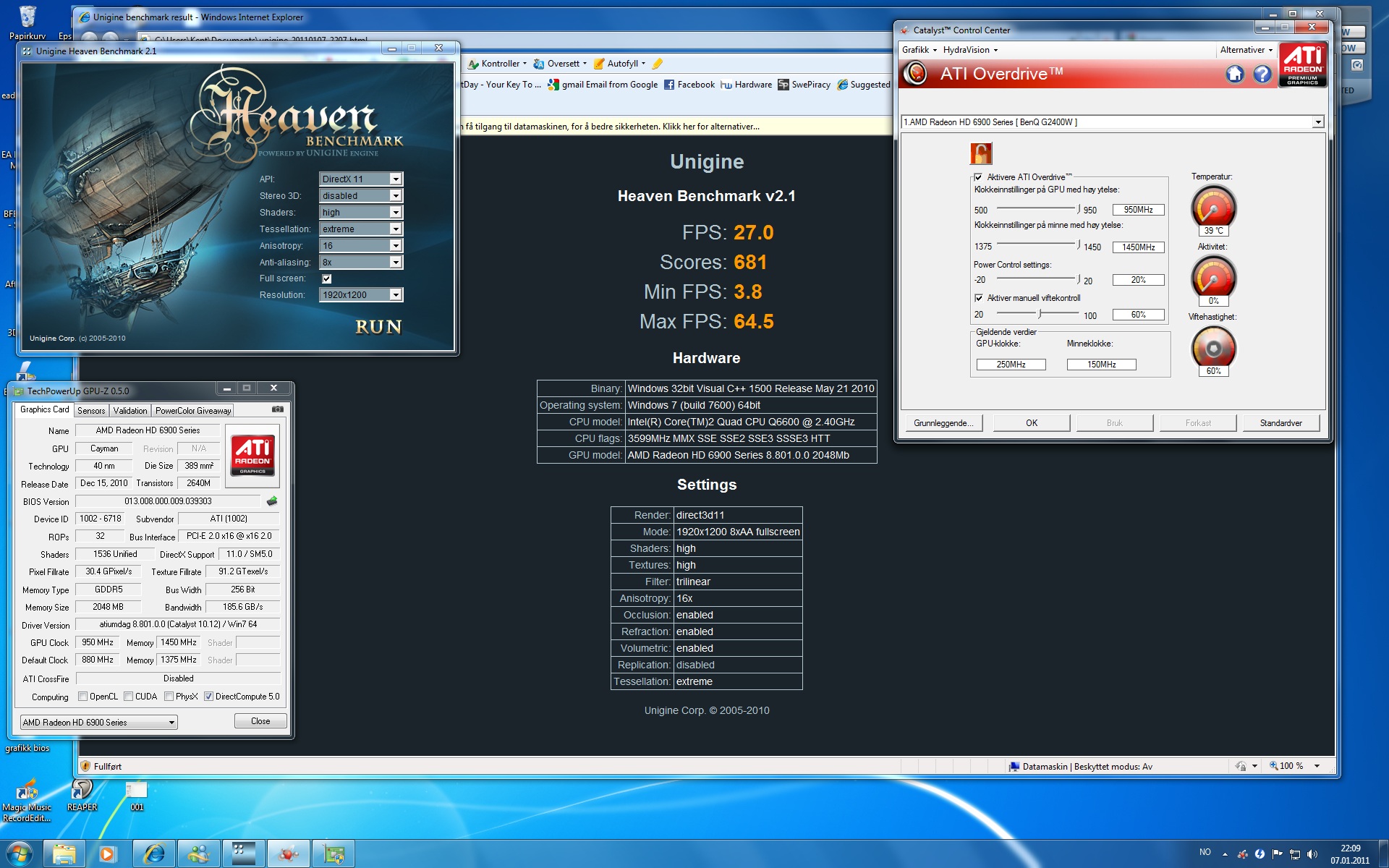The width and height of the screenshot is (1389, 868).
Task: Click RUN in Heaven Benchmark
Action: [378, 327]
